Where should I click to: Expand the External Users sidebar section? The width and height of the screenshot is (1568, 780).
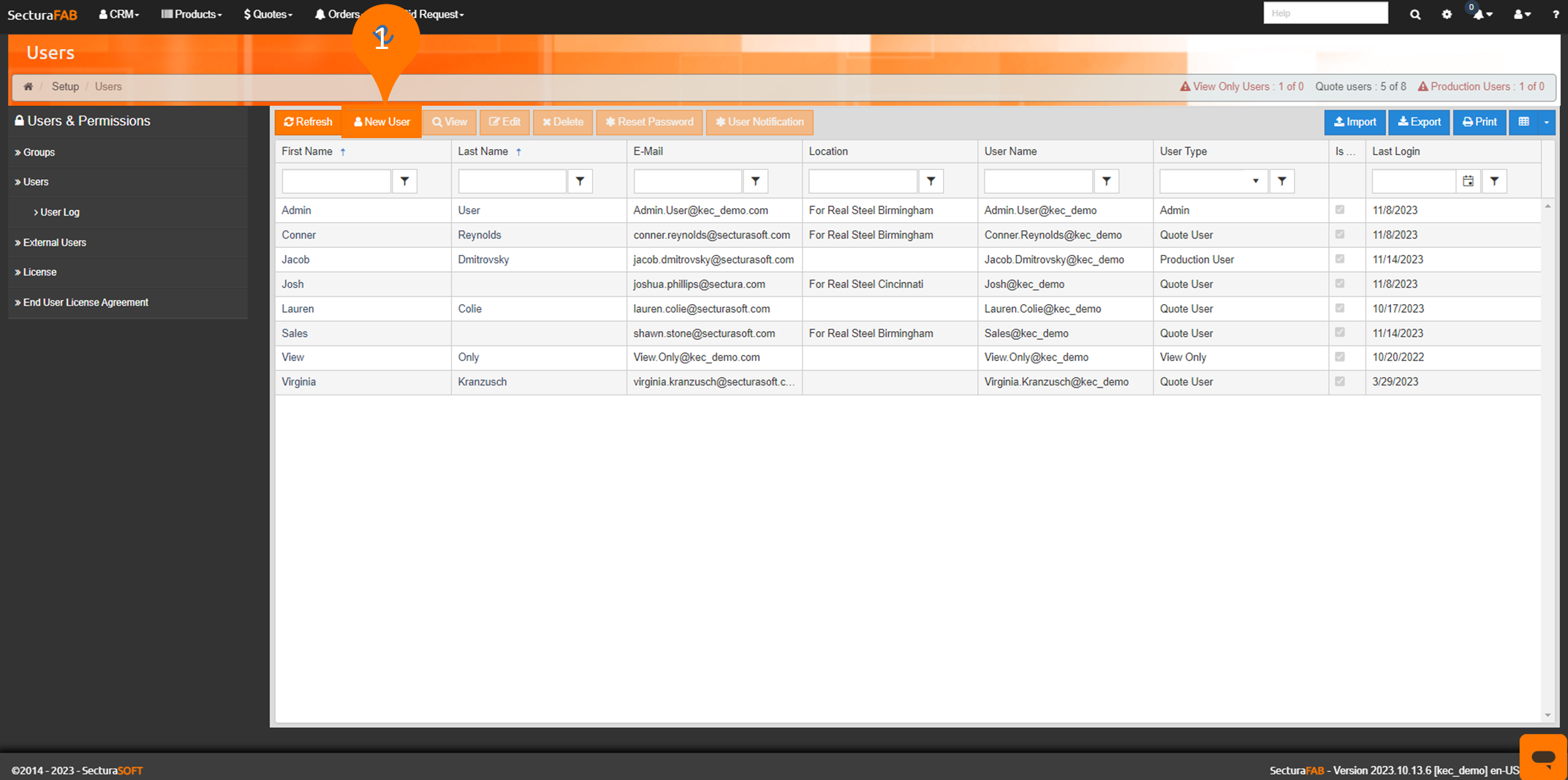(x=54, y=242)
